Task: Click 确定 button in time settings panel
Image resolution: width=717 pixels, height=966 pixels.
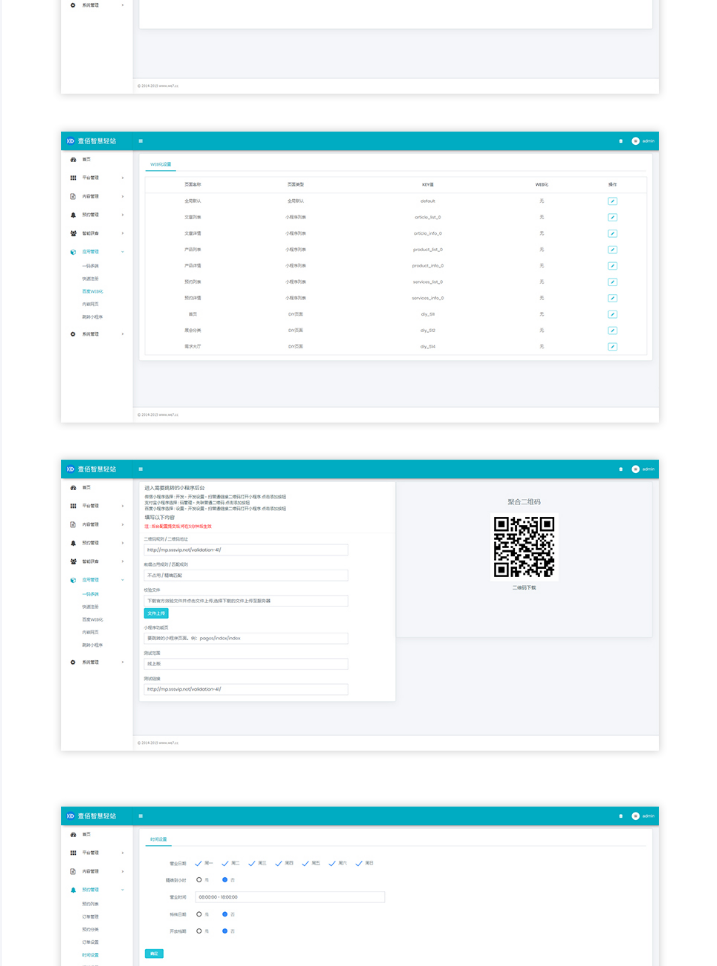Action: [x=154, y=954]
